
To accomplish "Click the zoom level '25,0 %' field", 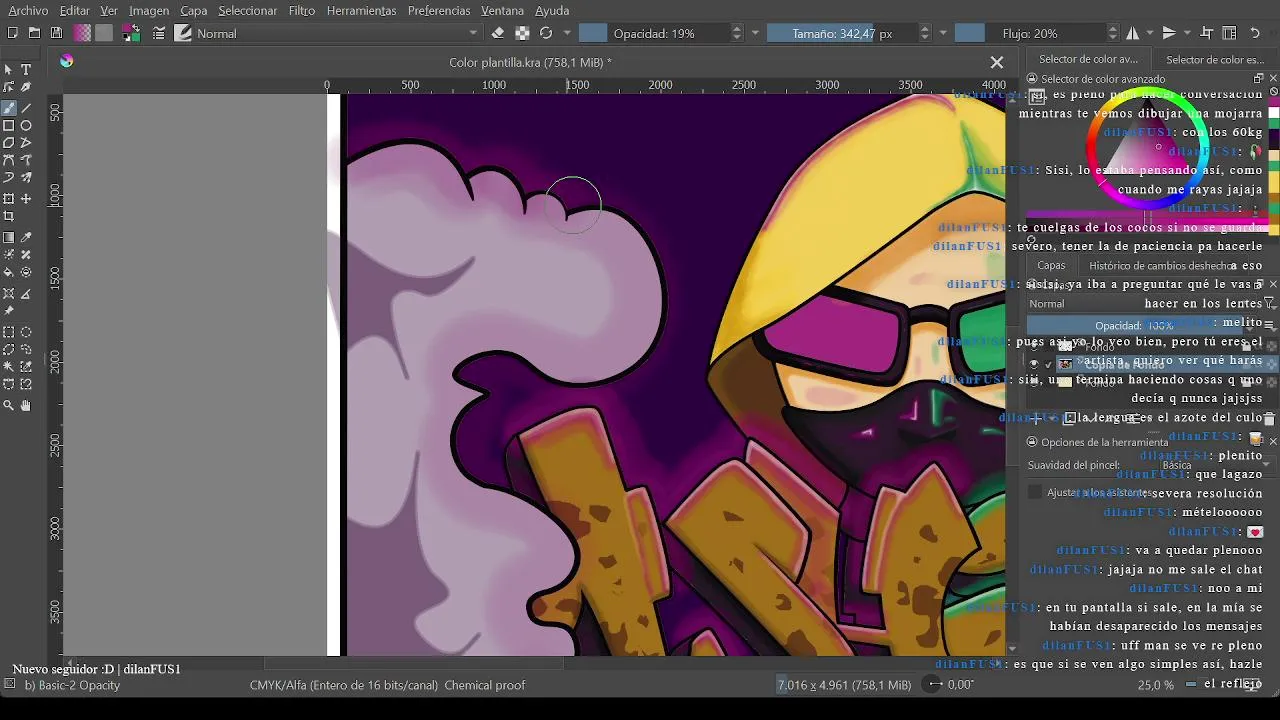I will pyautogui.click(x=1156, y=685).
